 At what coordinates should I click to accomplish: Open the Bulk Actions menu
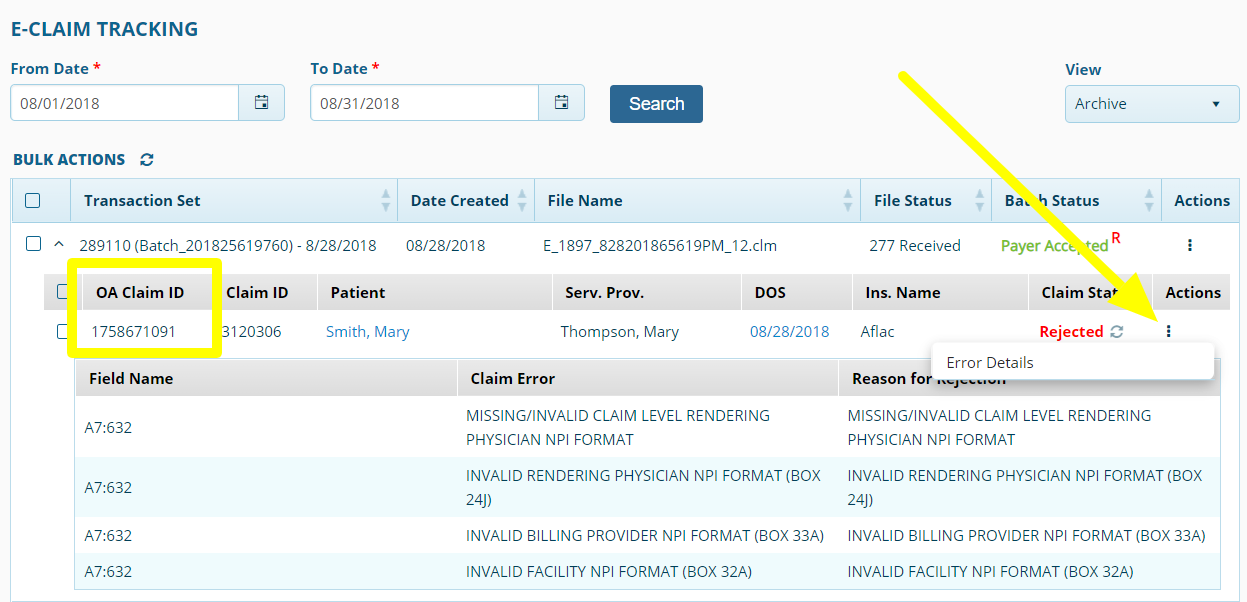[69, 160]
